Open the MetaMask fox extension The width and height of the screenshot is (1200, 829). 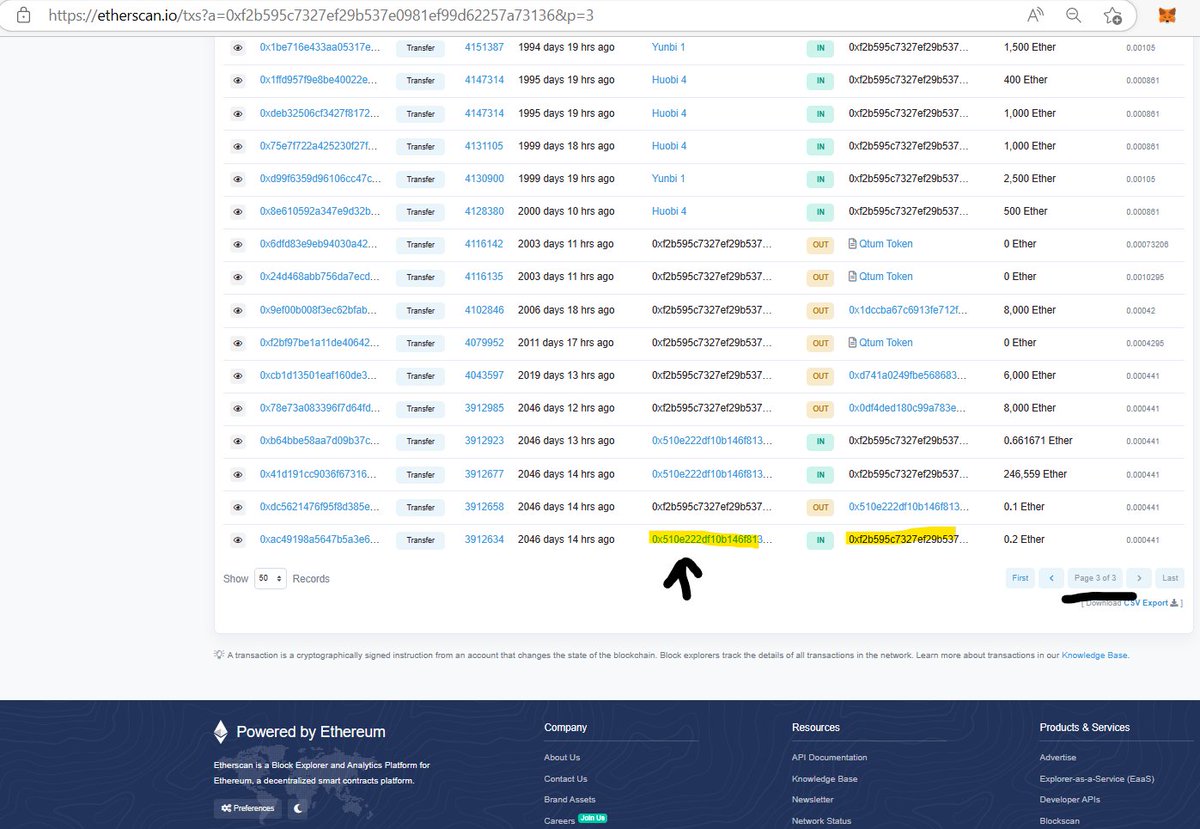point(1166,15)
